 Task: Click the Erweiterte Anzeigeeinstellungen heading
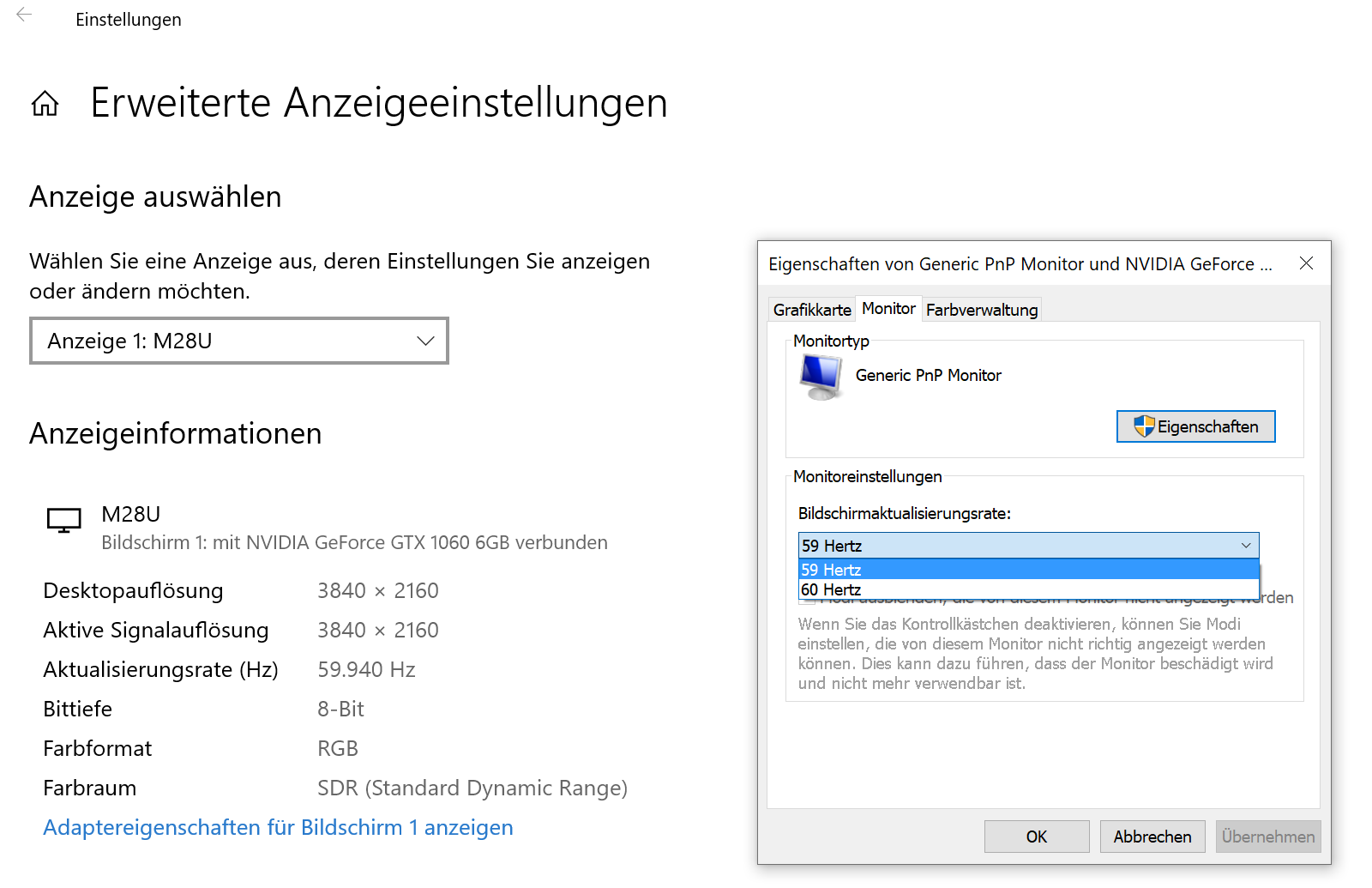click(378, 103)
